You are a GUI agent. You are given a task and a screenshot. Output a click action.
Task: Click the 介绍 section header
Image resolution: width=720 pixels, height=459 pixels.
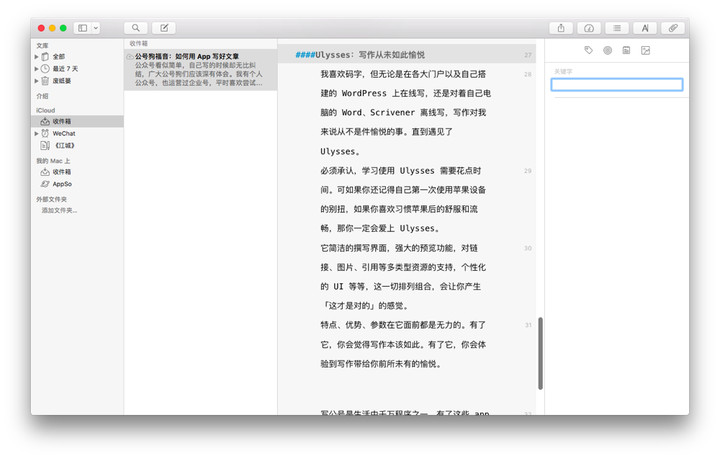click(x=42, y=96)
